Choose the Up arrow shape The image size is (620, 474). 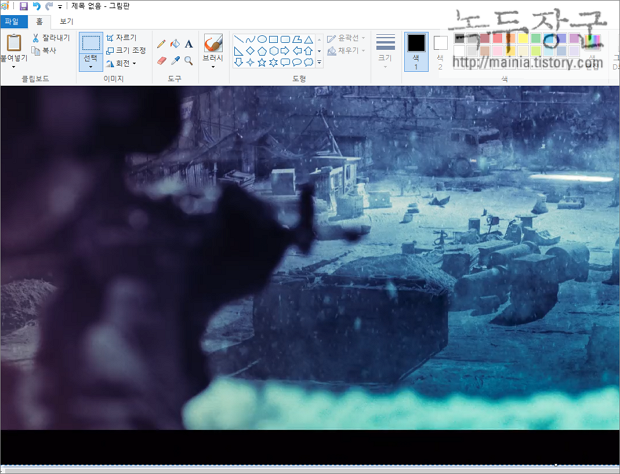(308, 51)
